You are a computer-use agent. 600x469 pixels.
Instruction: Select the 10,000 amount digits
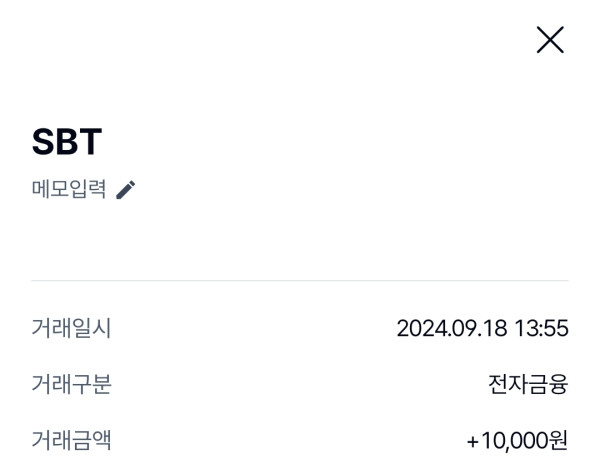click(x=515, y=440)
